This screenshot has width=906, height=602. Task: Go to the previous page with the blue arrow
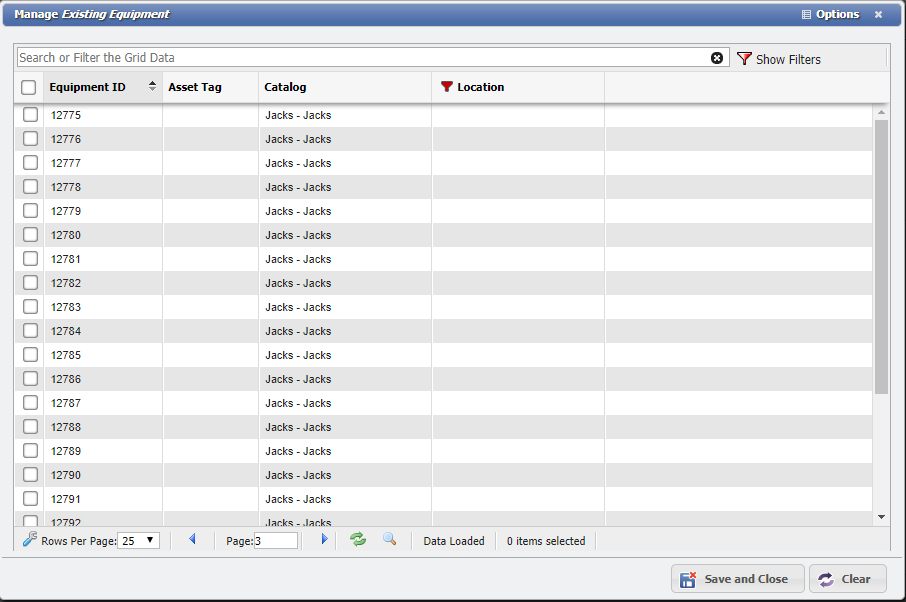point(192,540)
